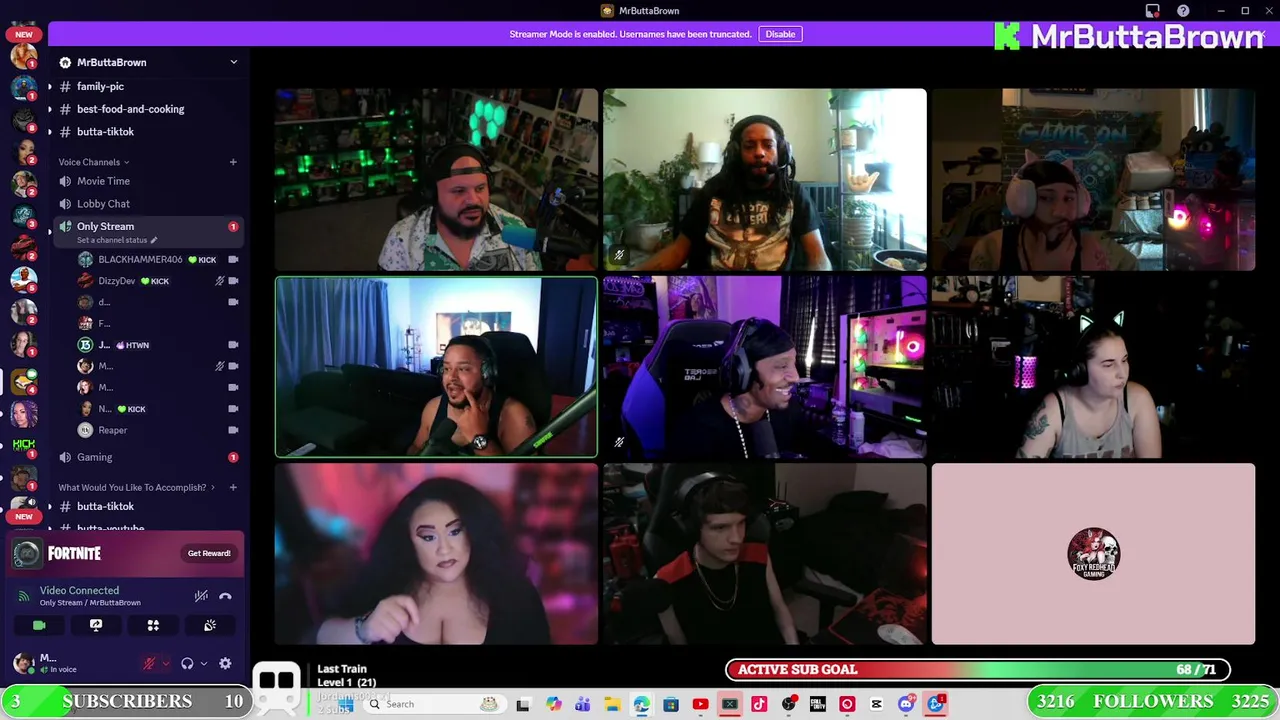Open output device options arrow beside headphones
The height and width of the screenshot is (720, 1280).
click(203, 663)
